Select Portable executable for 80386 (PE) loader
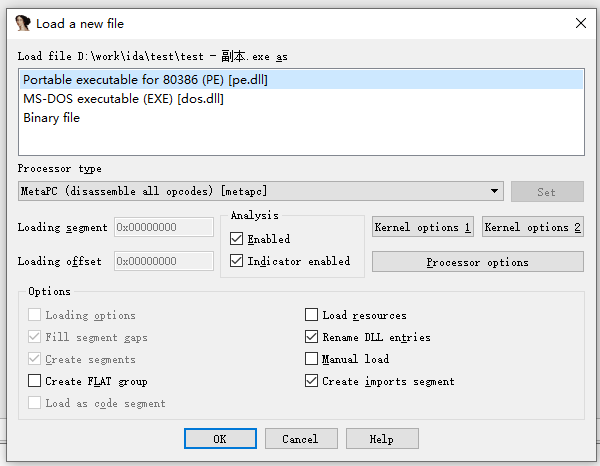 coord(302,80)
